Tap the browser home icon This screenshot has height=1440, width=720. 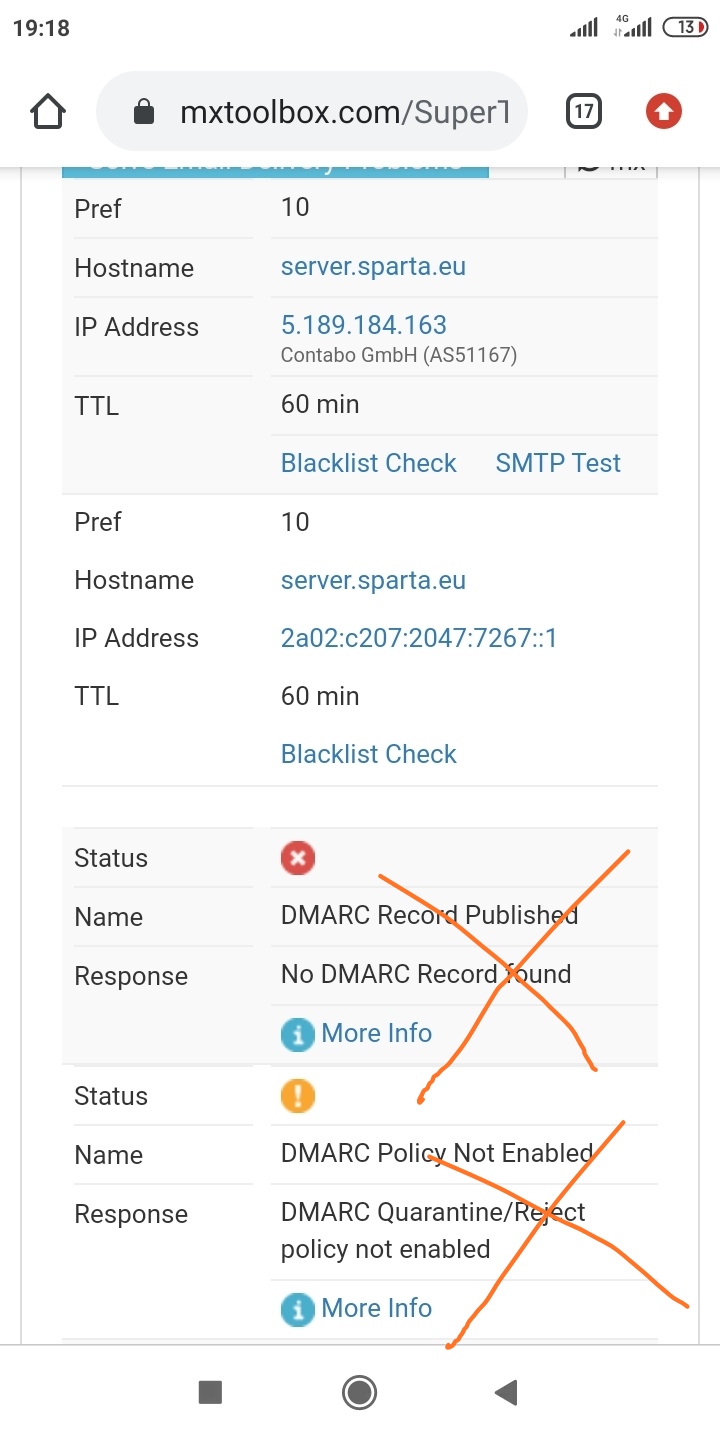tap(48, 112)
